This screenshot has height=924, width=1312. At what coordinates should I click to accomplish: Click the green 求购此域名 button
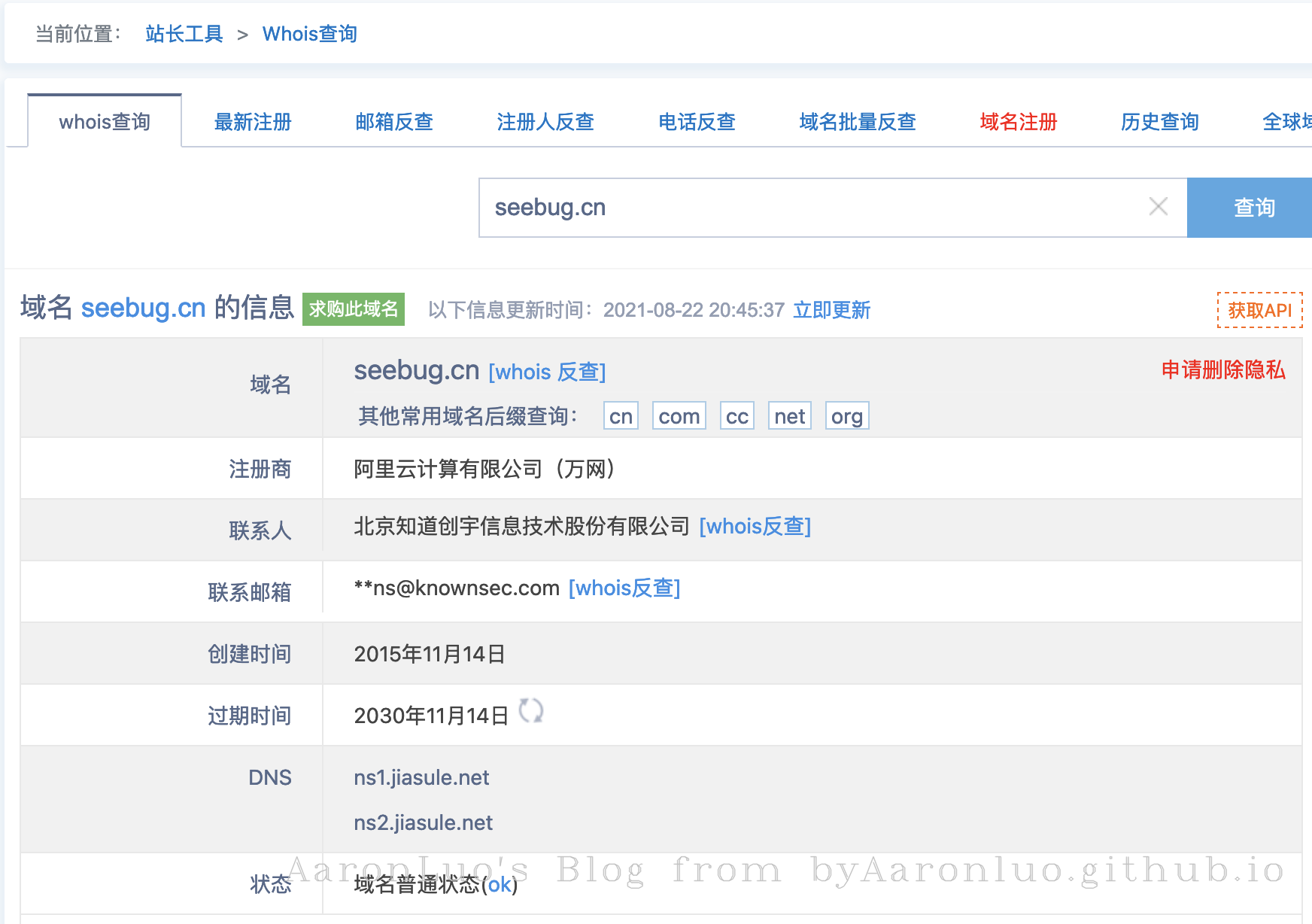[354, 309]
